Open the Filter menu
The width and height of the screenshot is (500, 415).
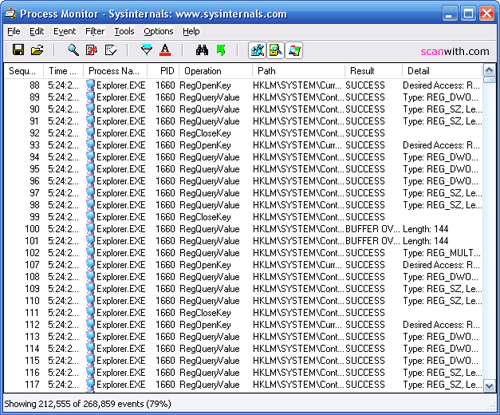click(95, 31)
